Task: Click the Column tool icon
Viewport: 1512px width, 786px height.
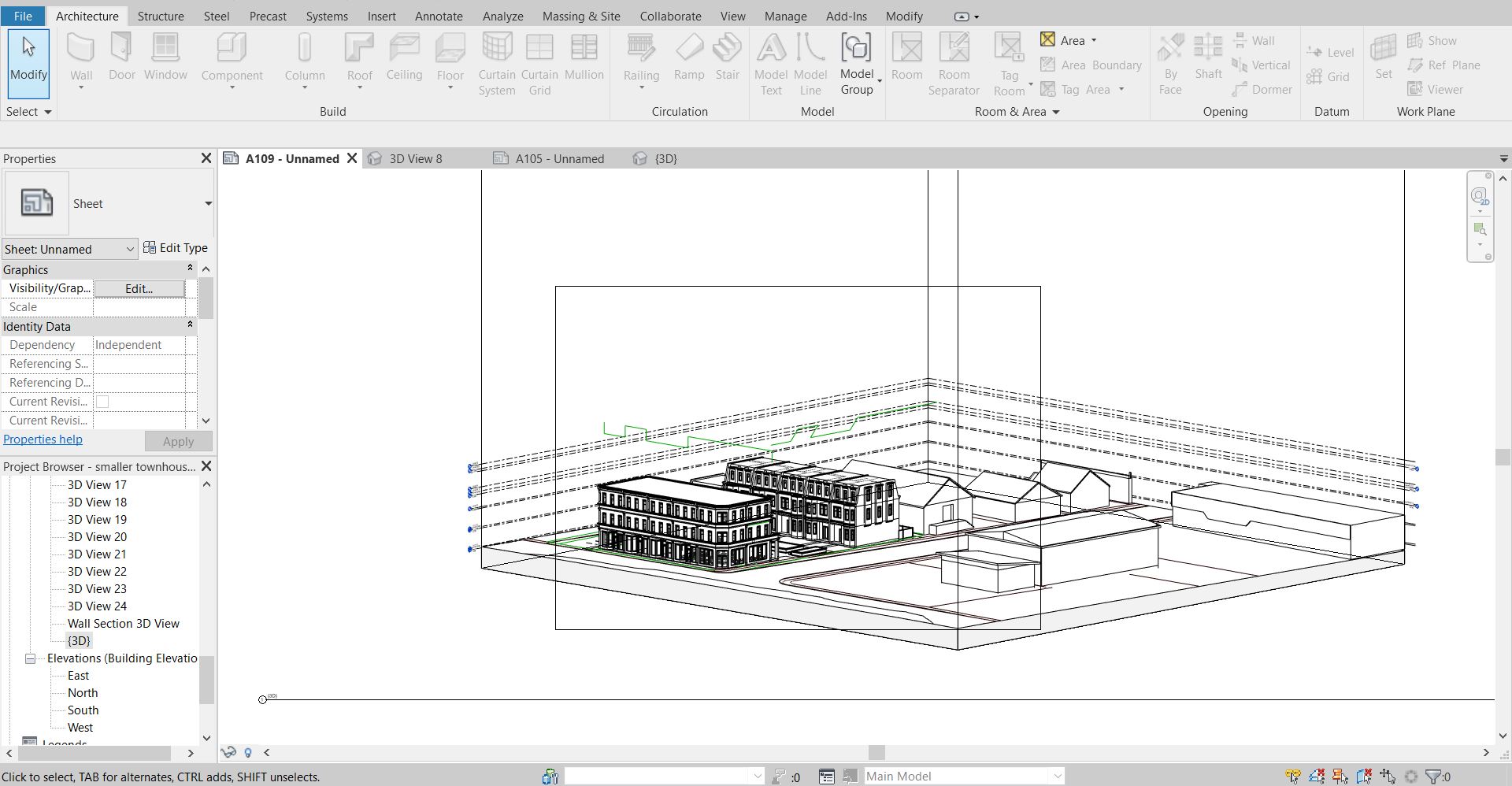Action: tap(305, 47)
